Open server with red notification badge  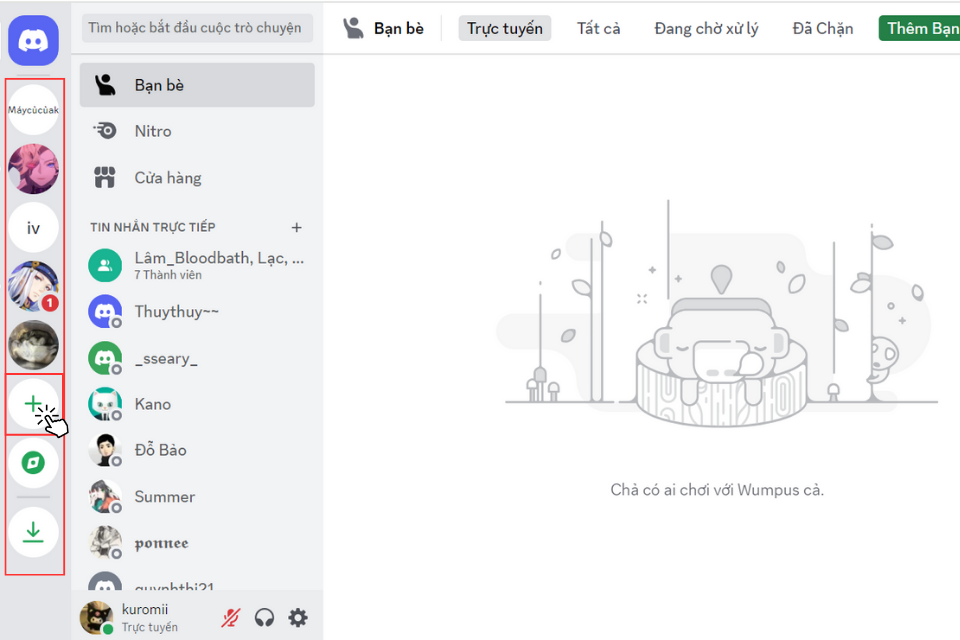coord(34,286)
